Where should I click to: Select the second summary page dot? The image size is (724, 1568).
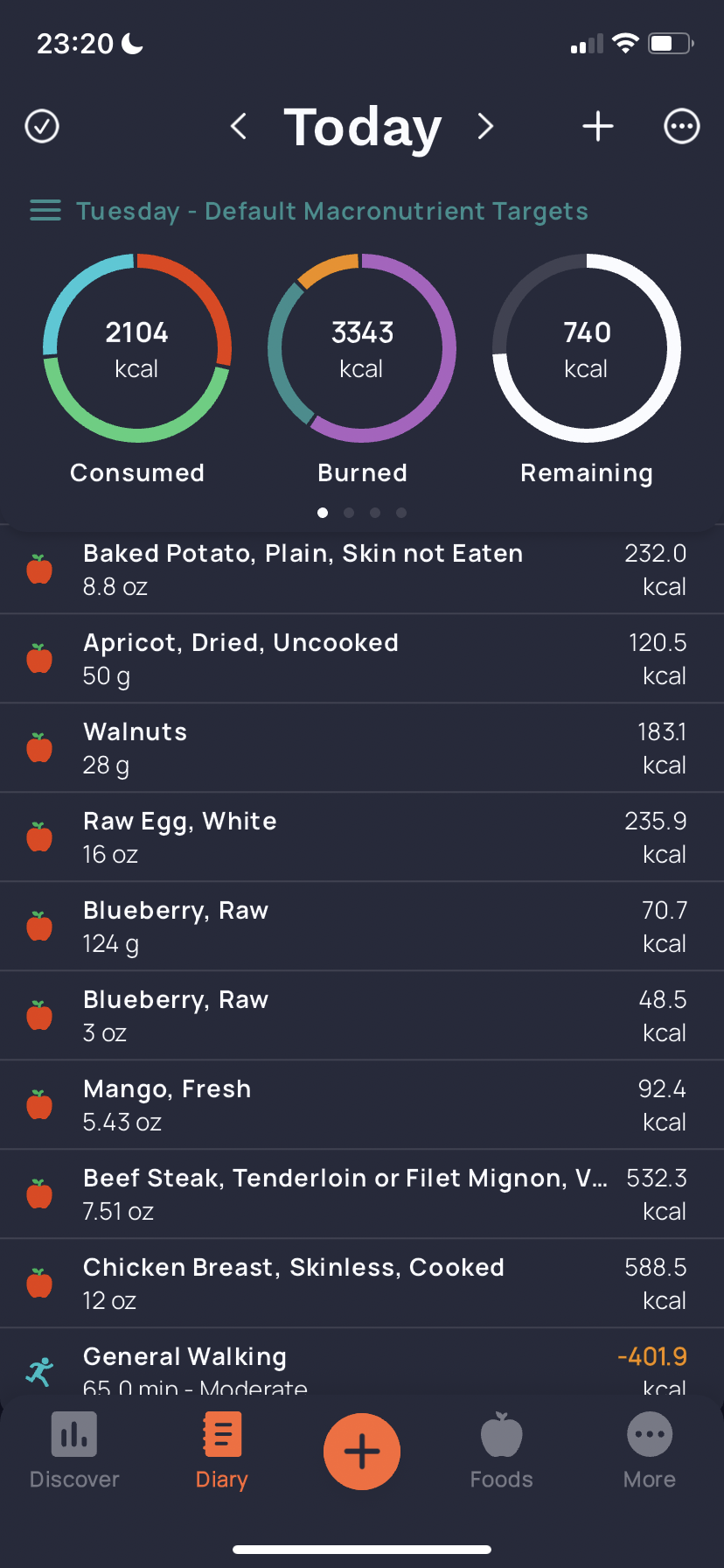click(349, 513)
